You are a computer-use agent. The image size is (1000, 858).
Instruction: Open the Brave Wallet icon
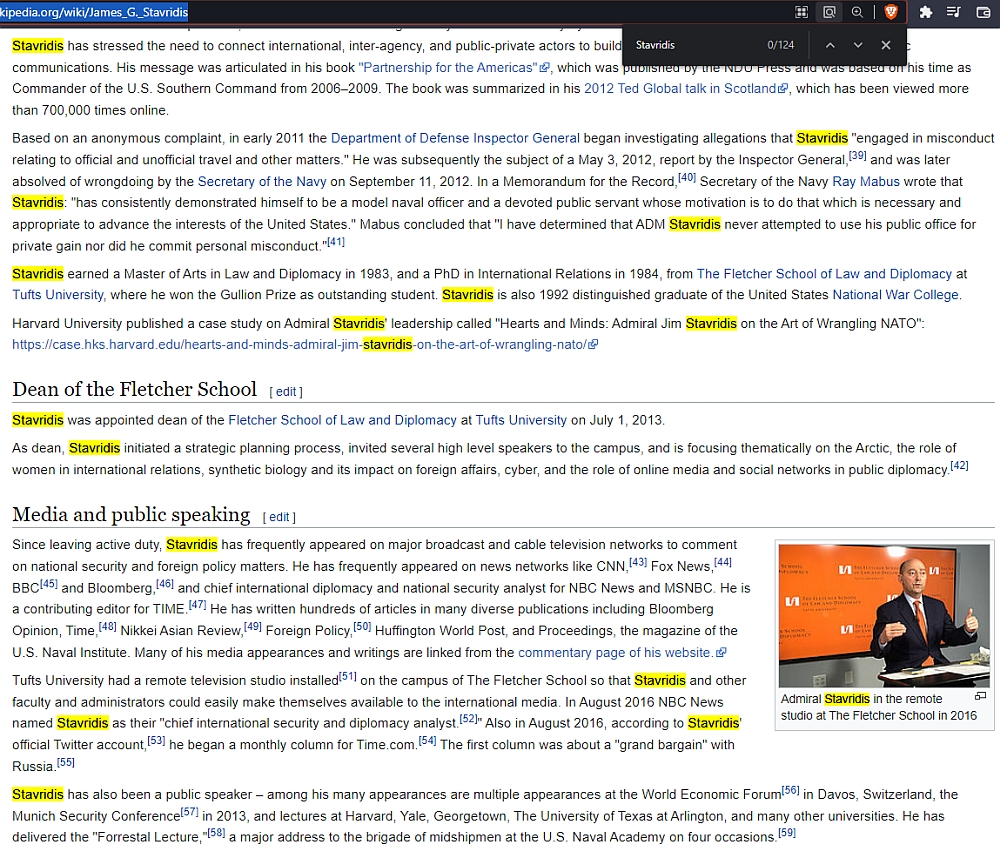pyautogui.click(x=983, y=12)
